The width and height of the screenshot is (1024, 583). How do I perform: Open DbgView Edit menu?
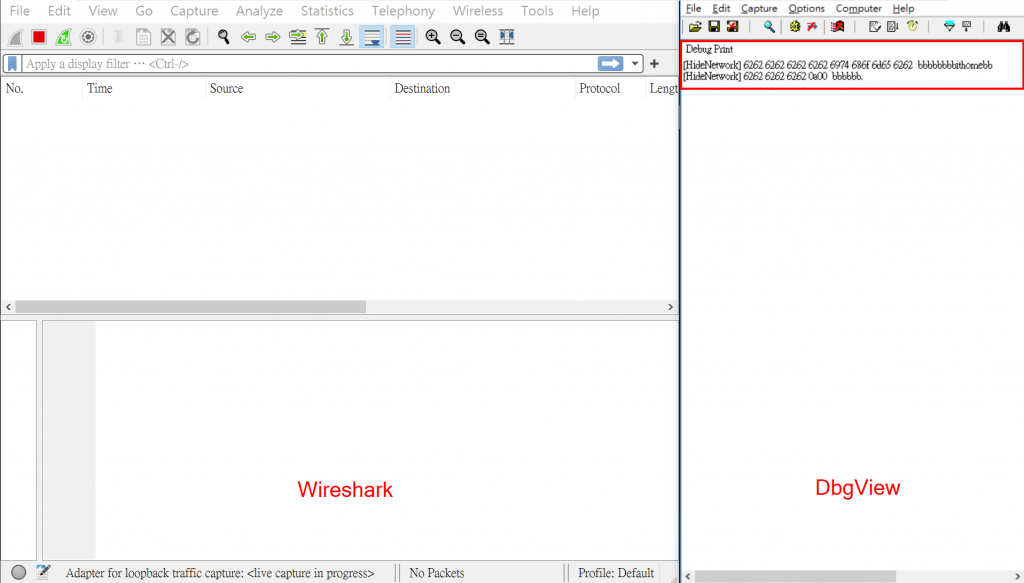721,8
